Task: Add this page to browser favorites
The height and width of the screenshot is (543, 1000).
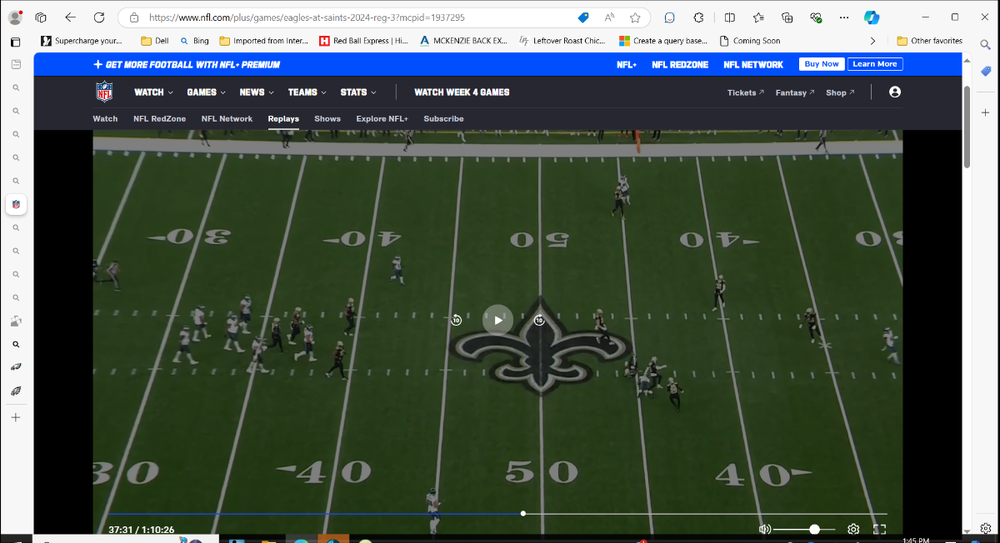Action: 635,18
